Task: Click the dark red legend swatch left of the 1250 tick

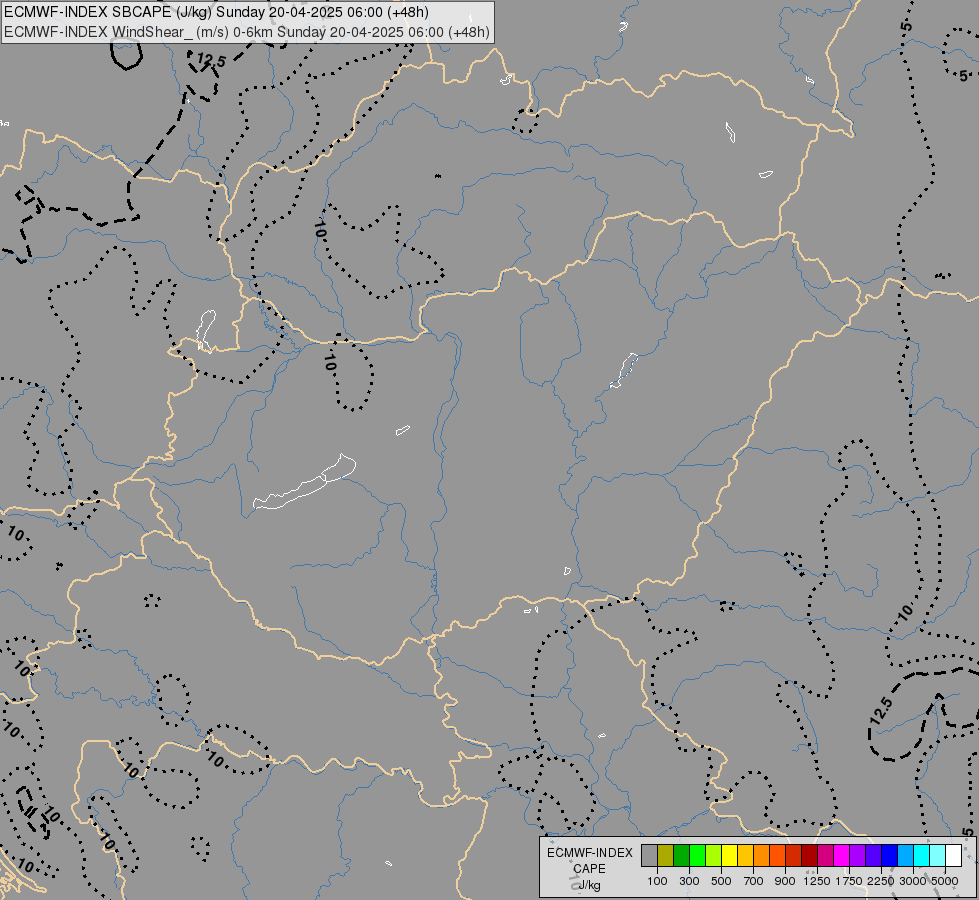Action: (x=810, y=855)
